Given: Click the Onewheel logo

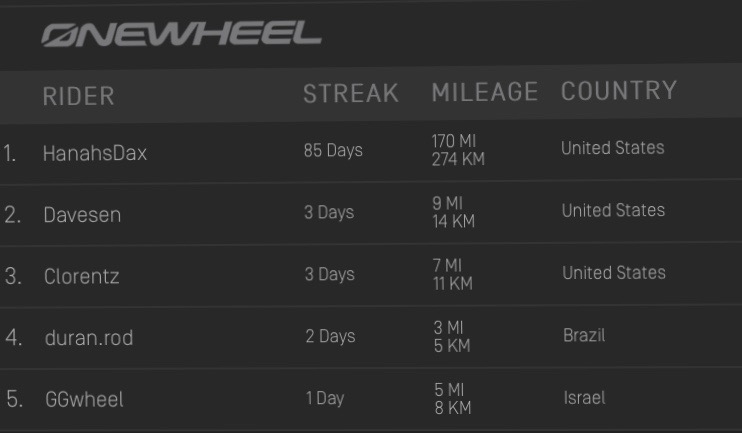Looking at the screenshot, I should pos(181,35).
